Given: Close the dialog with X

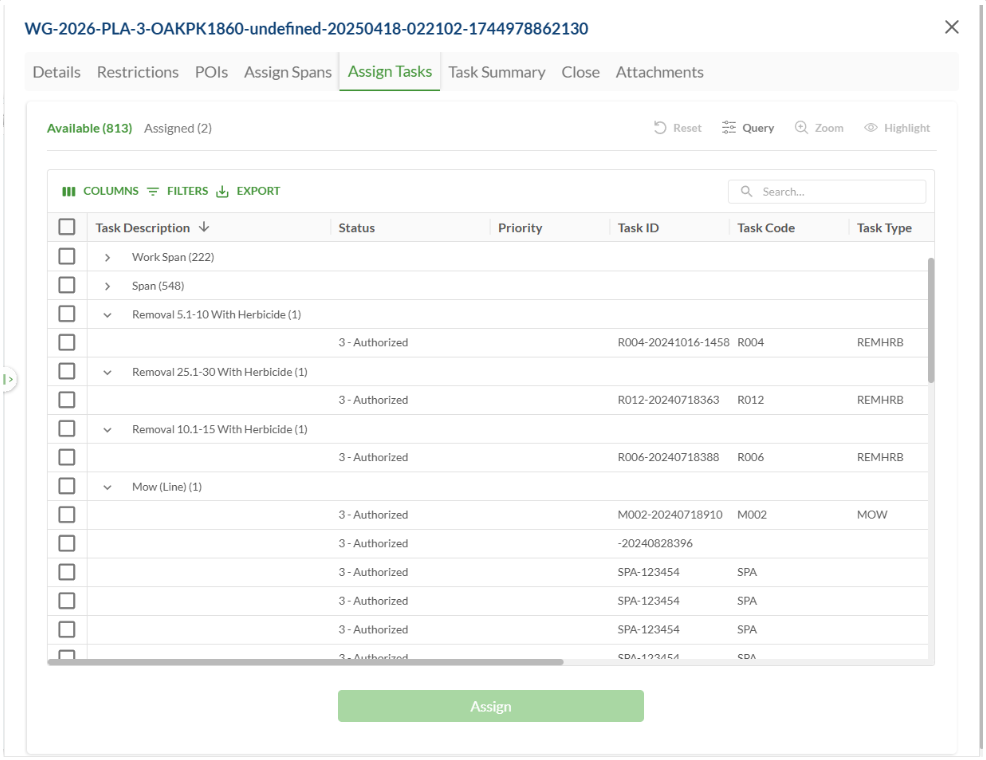Looking at the screenshot, I should coord(952,27).
